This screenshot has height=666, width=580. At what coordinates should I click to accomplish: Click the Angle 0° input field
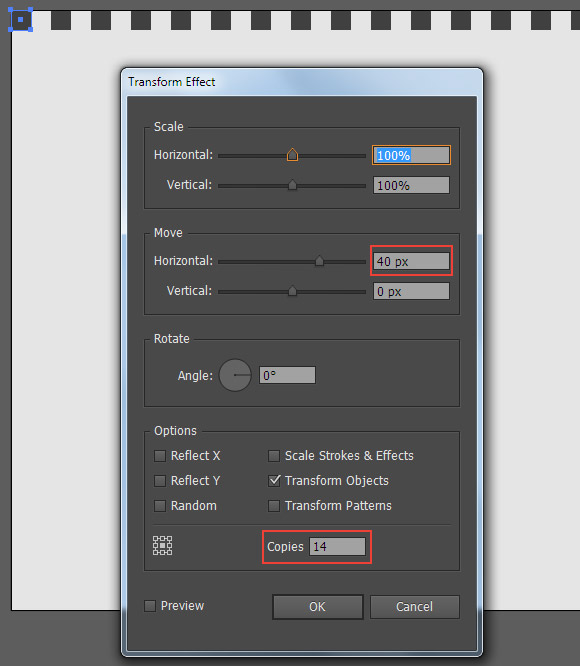[x=287, y=375]
